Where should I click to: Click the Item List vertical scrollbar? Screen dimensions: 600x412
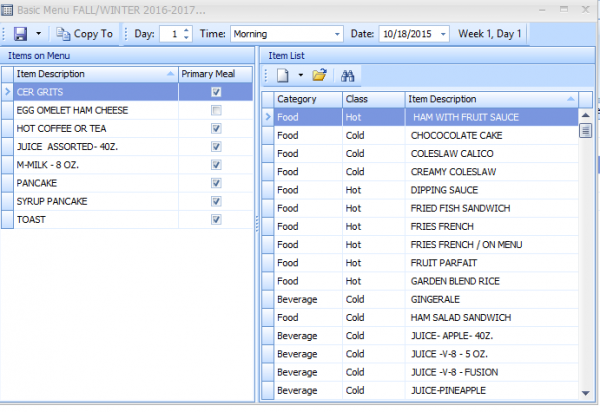[585, 250]
